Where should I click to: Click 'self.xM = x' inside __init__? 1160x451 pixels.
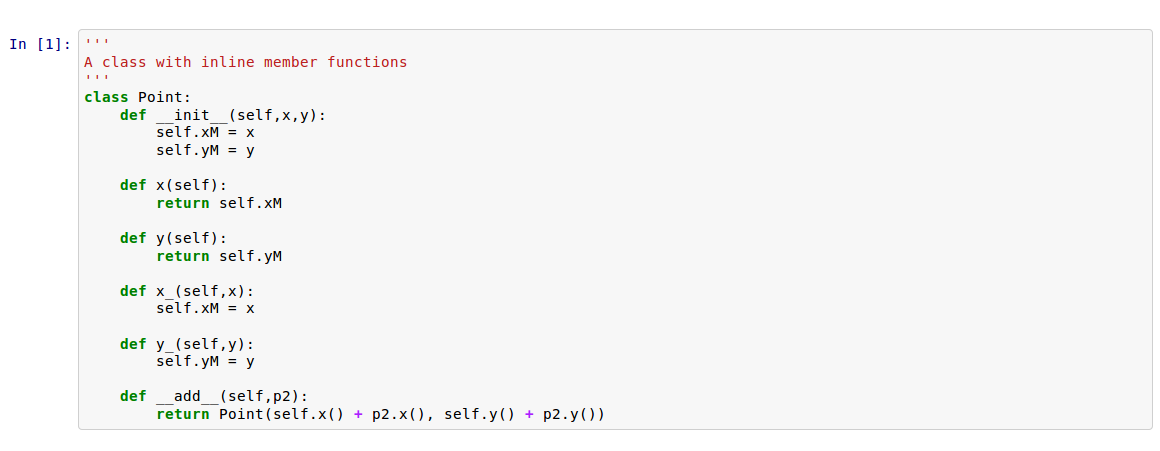[205, 132]
